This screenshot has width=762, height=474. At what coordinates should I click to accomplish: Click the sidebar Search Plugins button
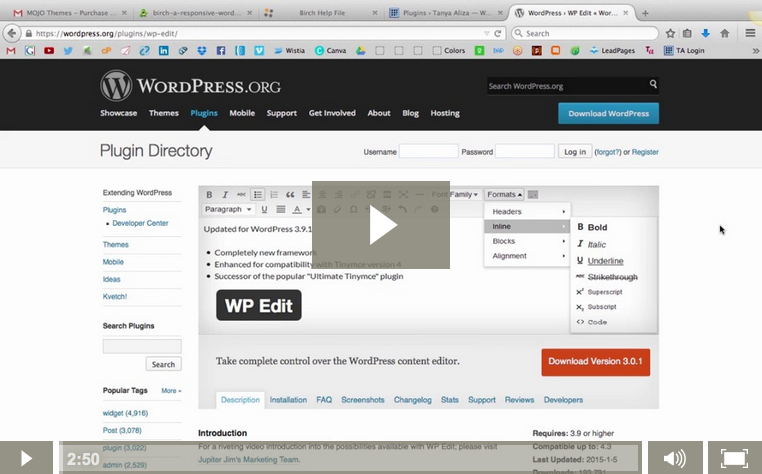(x=163, y=364)
